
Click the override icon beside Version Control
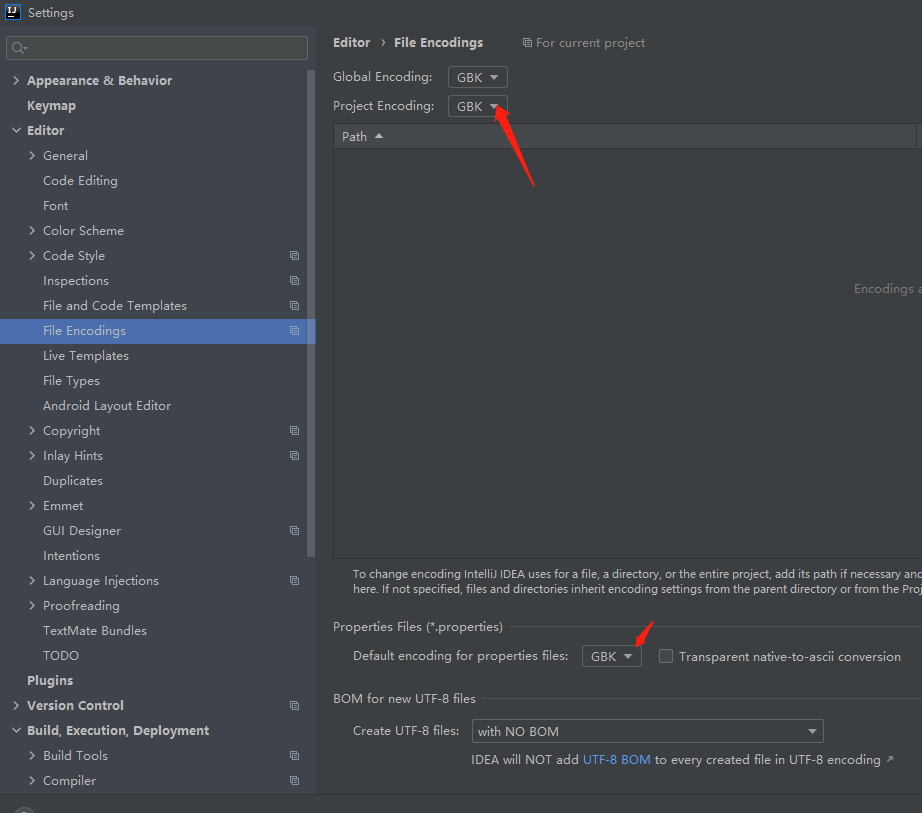(295, 705)
